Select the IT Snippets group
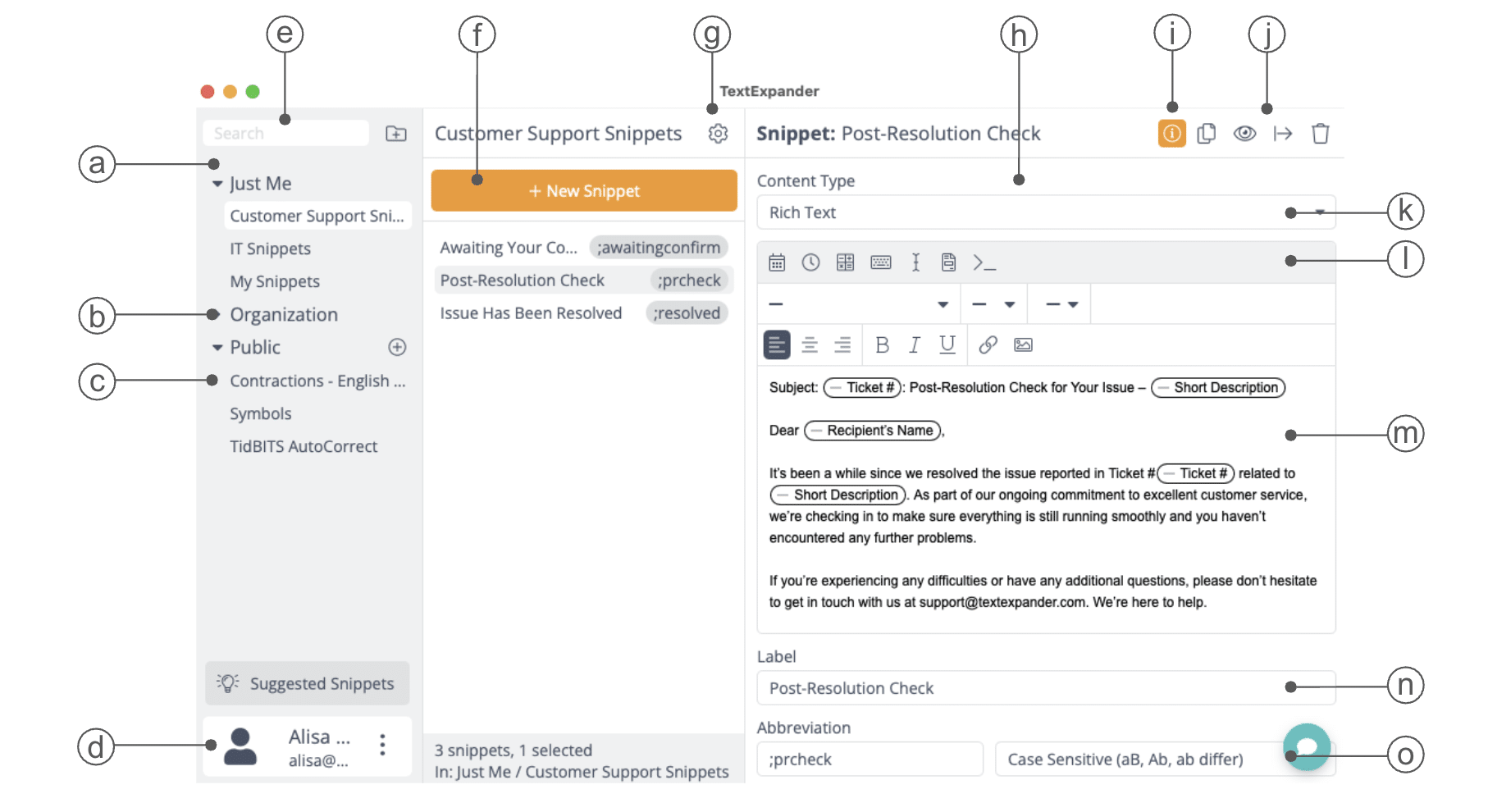Image resolution: width=1488 pixels, height=812 pixels. point(270,249)
